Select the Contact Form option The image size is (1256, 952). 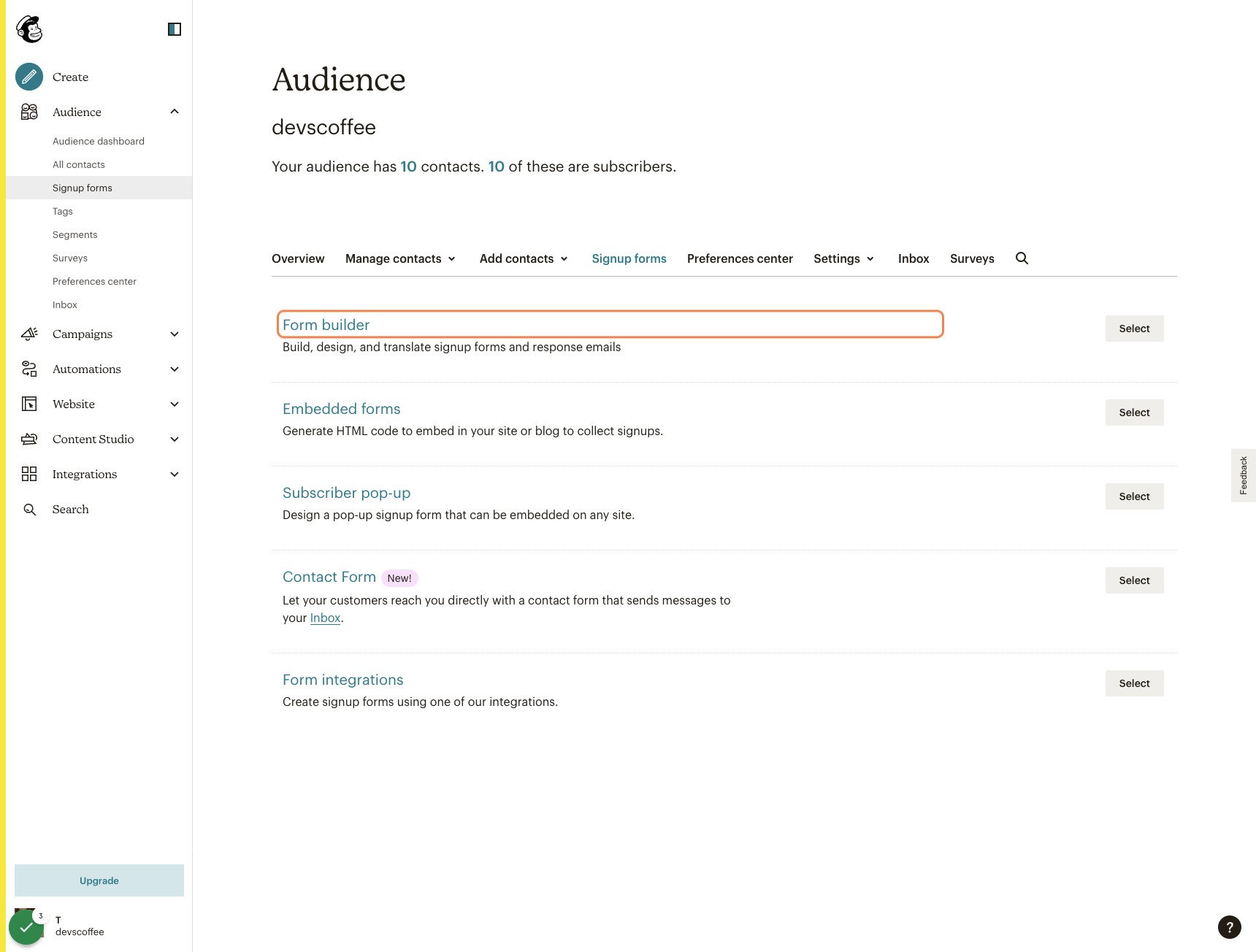tap(1134, 580)
